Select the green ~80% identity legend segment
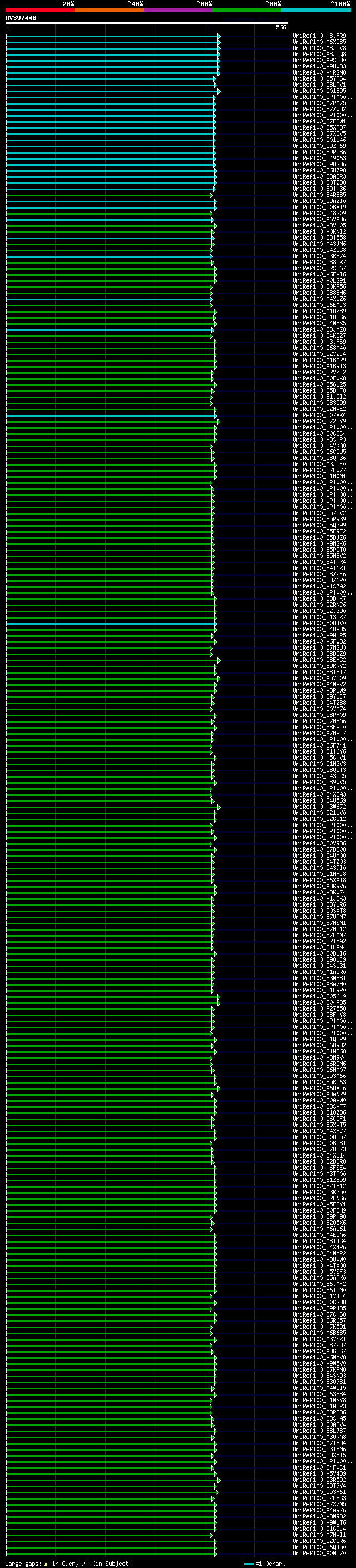This screenshot has height=1568, width=356. tap(247, 10)
